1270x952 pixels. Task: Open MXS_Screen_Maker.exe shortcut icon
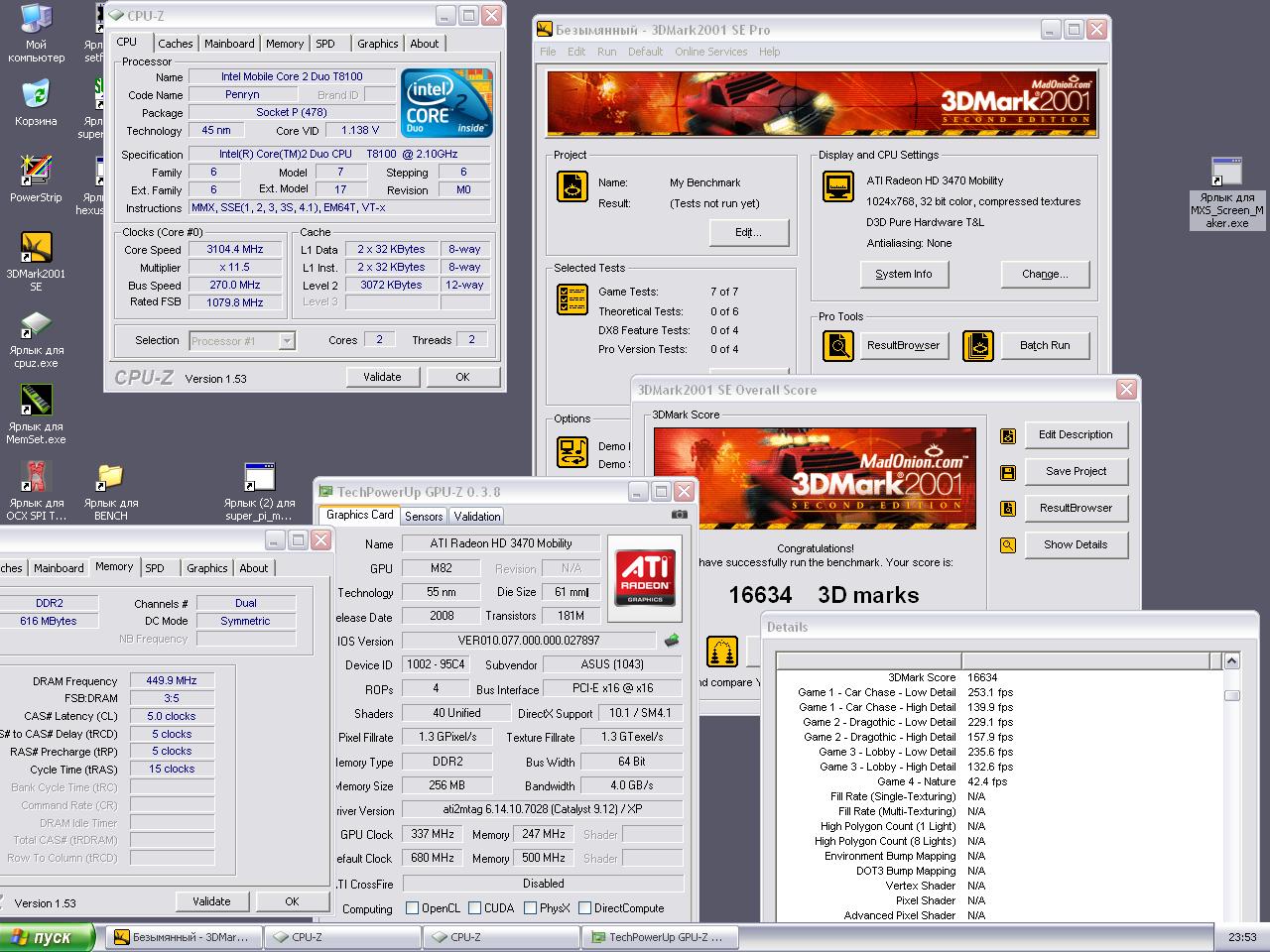click(x=1227, y=192)
